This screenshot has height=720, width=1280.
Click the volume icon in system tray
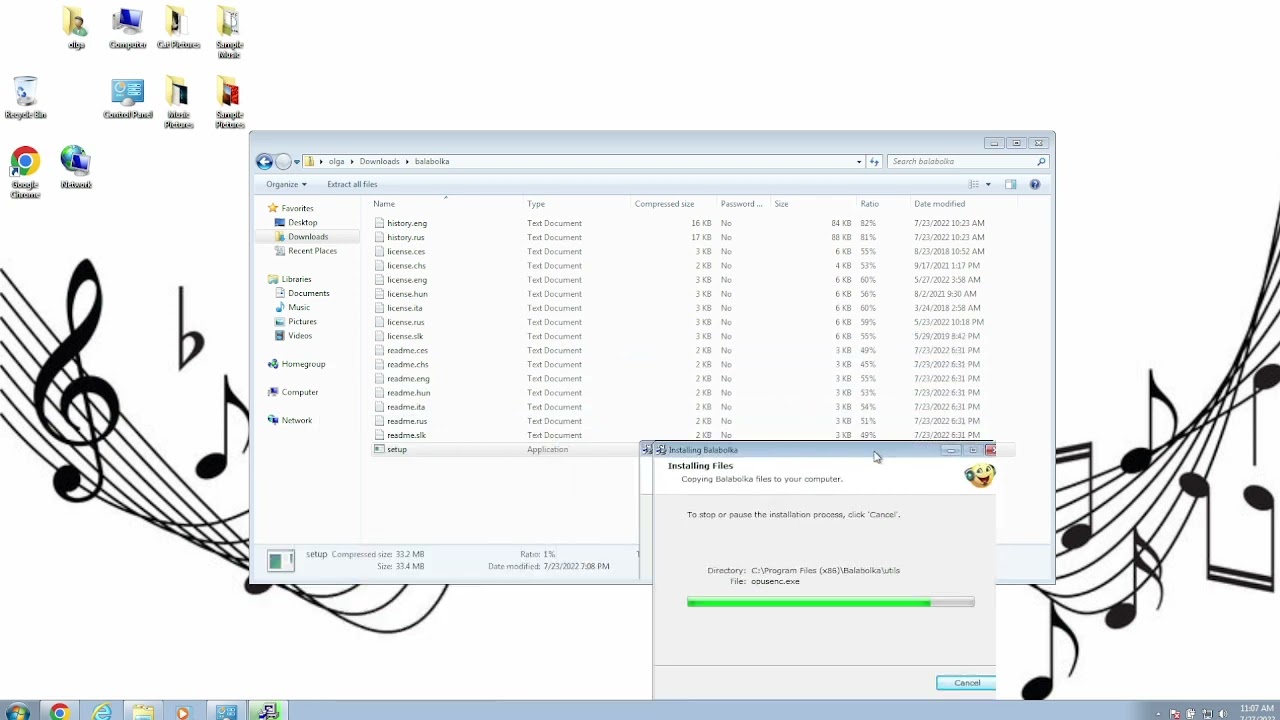[x=1222, y=714]
